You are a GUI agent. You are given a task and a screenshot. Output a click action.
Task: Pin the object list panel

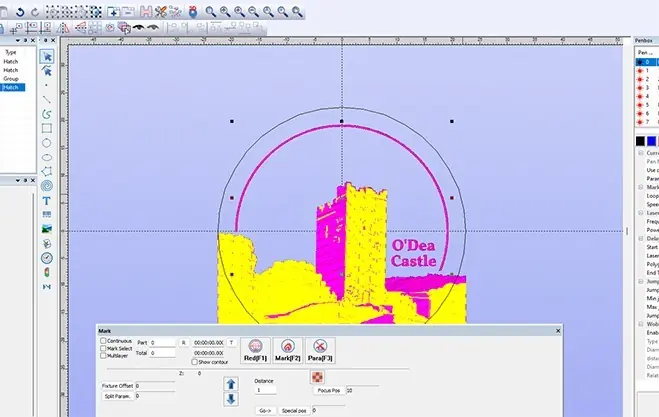click(x=25, y=40)
